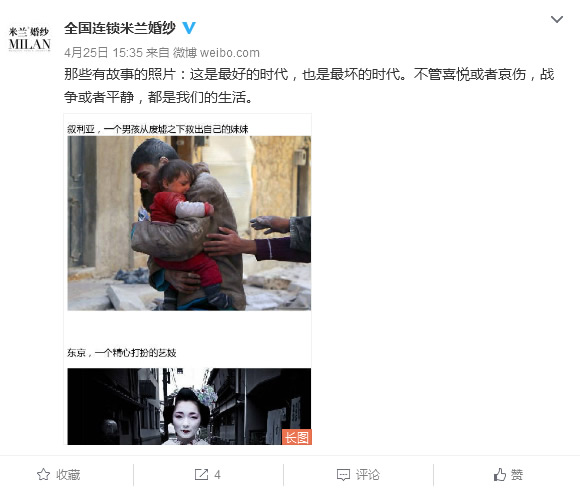Screen dimensions: 580x488
Task: Open the post options chevron menu
Action: coord(557,20)
